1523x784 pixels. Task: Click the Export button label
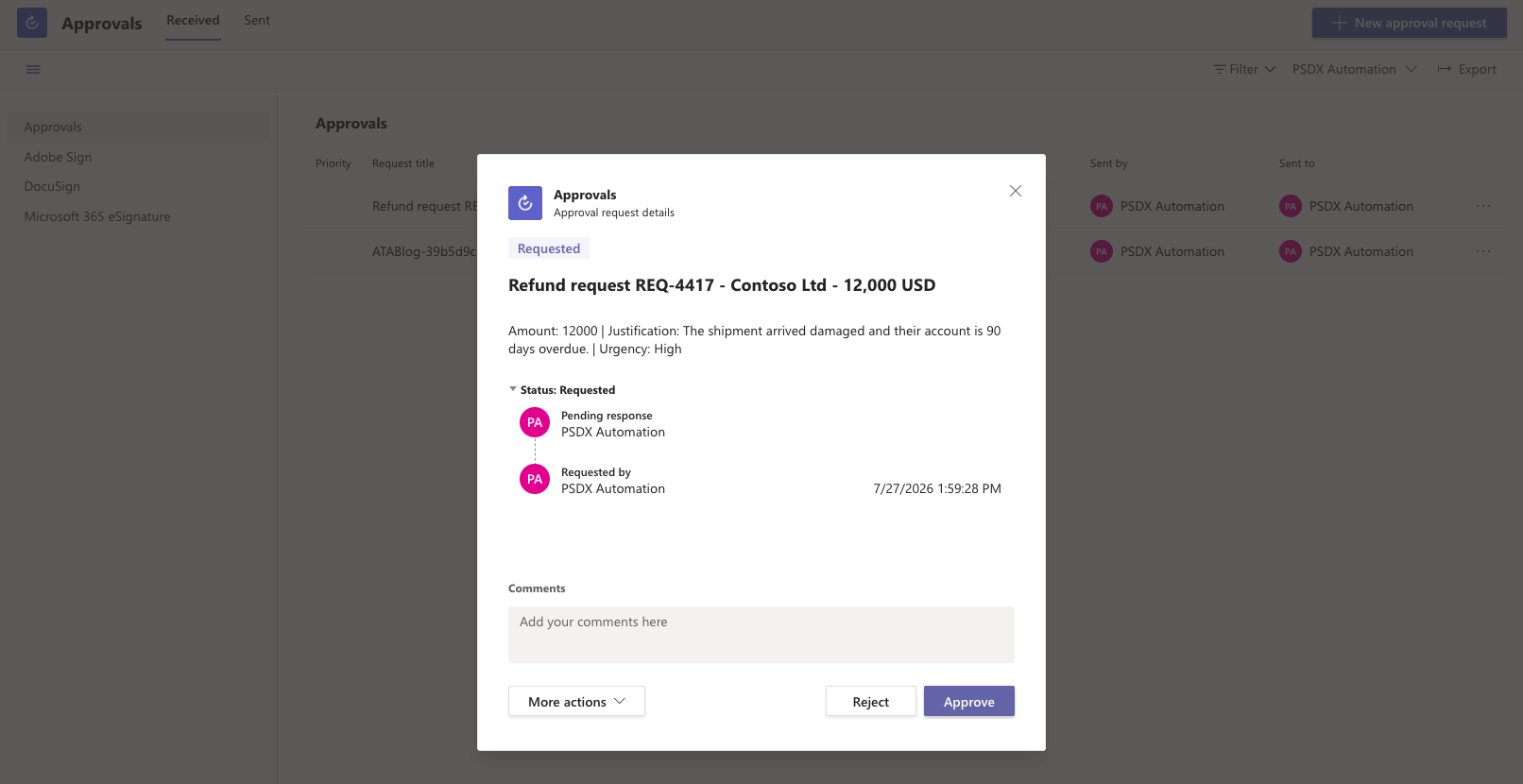tap(1478, 69)
